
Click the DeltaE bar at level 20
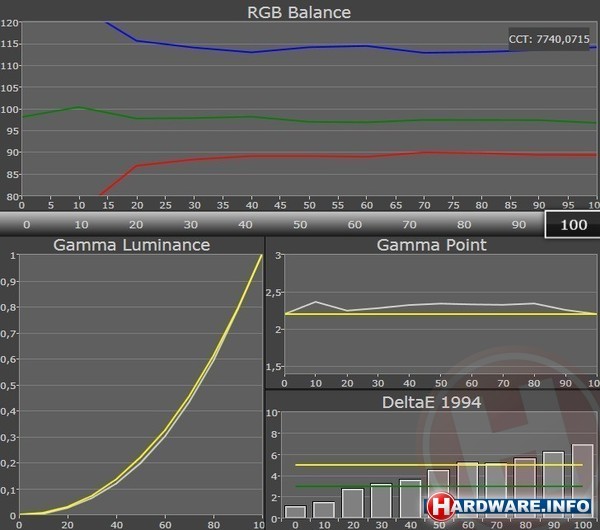[x=353, y=503]
